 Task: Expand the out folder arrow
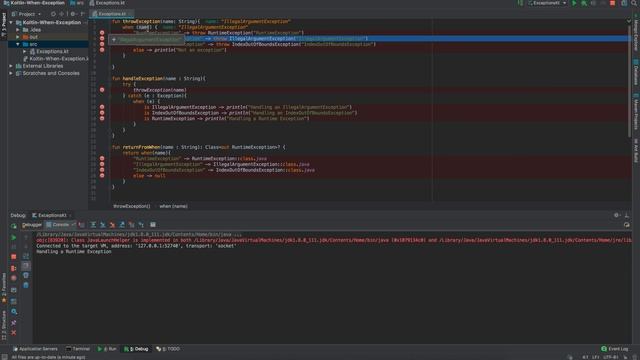coord(18,37)
